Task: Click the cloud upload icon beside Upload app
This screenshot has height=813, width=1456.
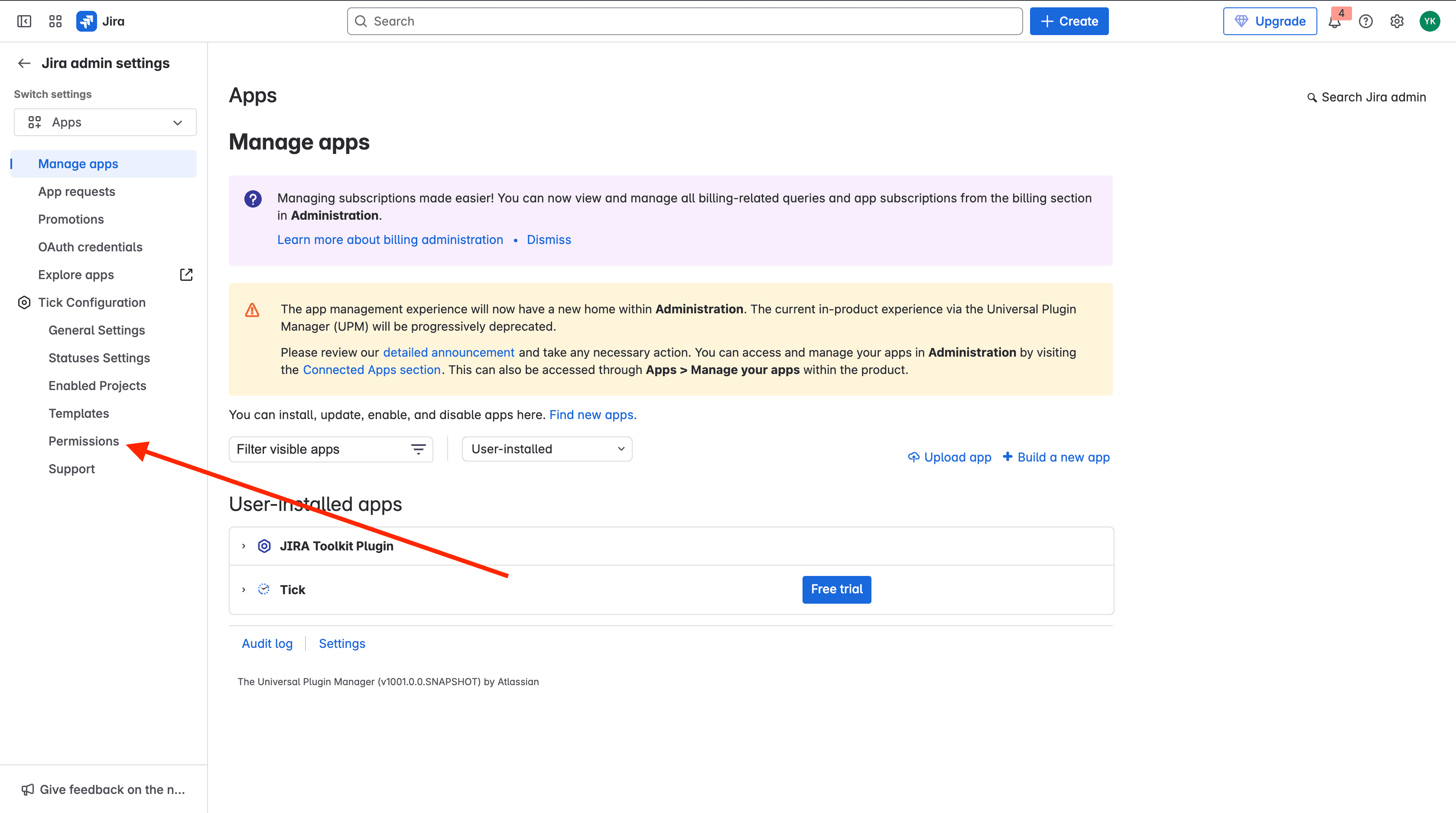Action: click(x=913, y=457)
